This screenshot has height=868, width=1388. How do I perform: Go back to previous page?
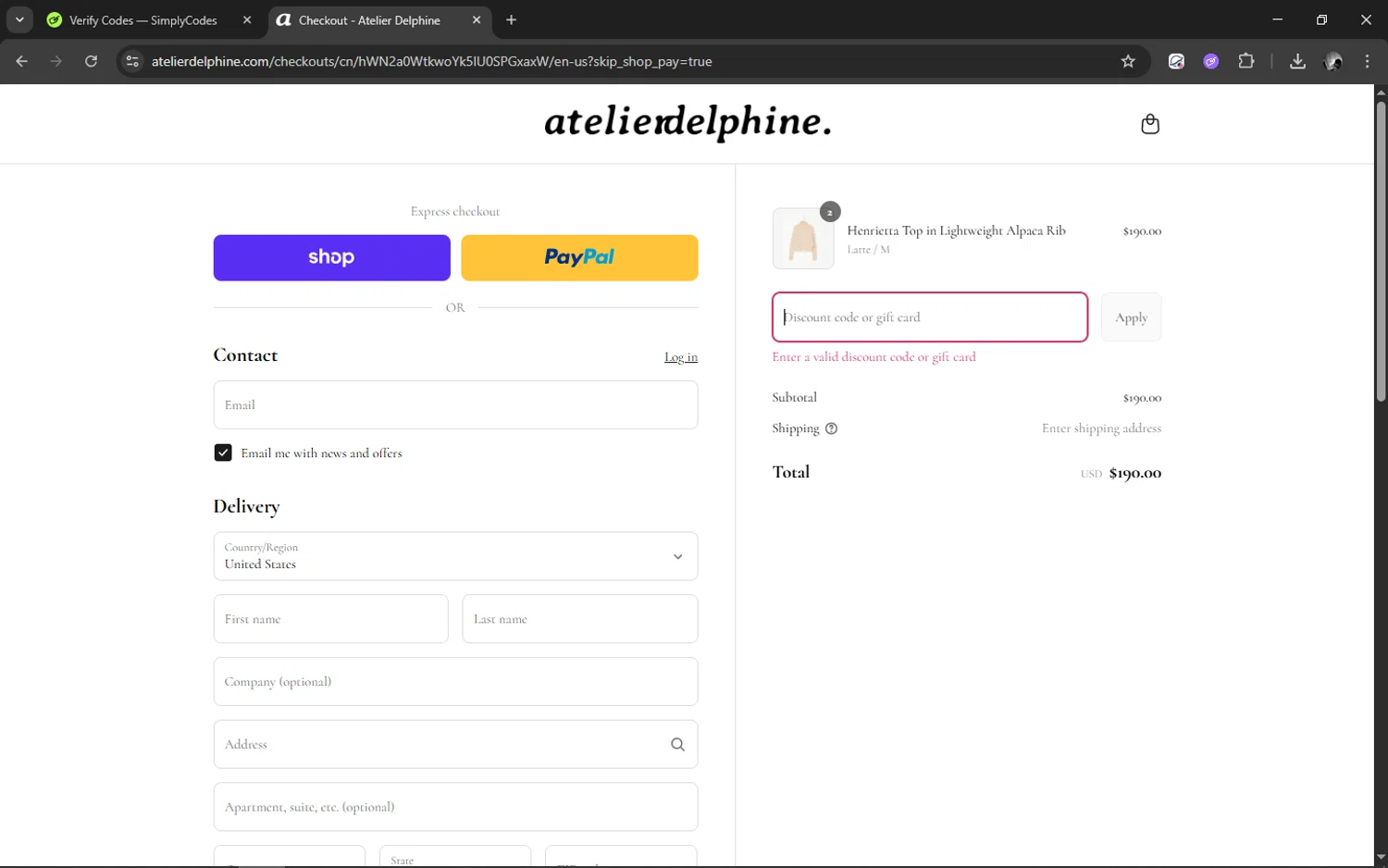tap(22, 61)
